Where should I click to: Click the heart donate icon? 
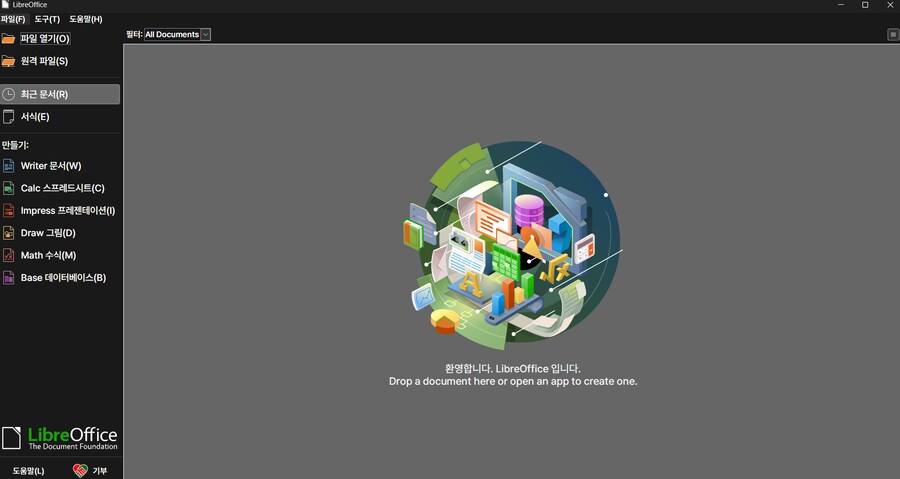[x=80, y=470]
